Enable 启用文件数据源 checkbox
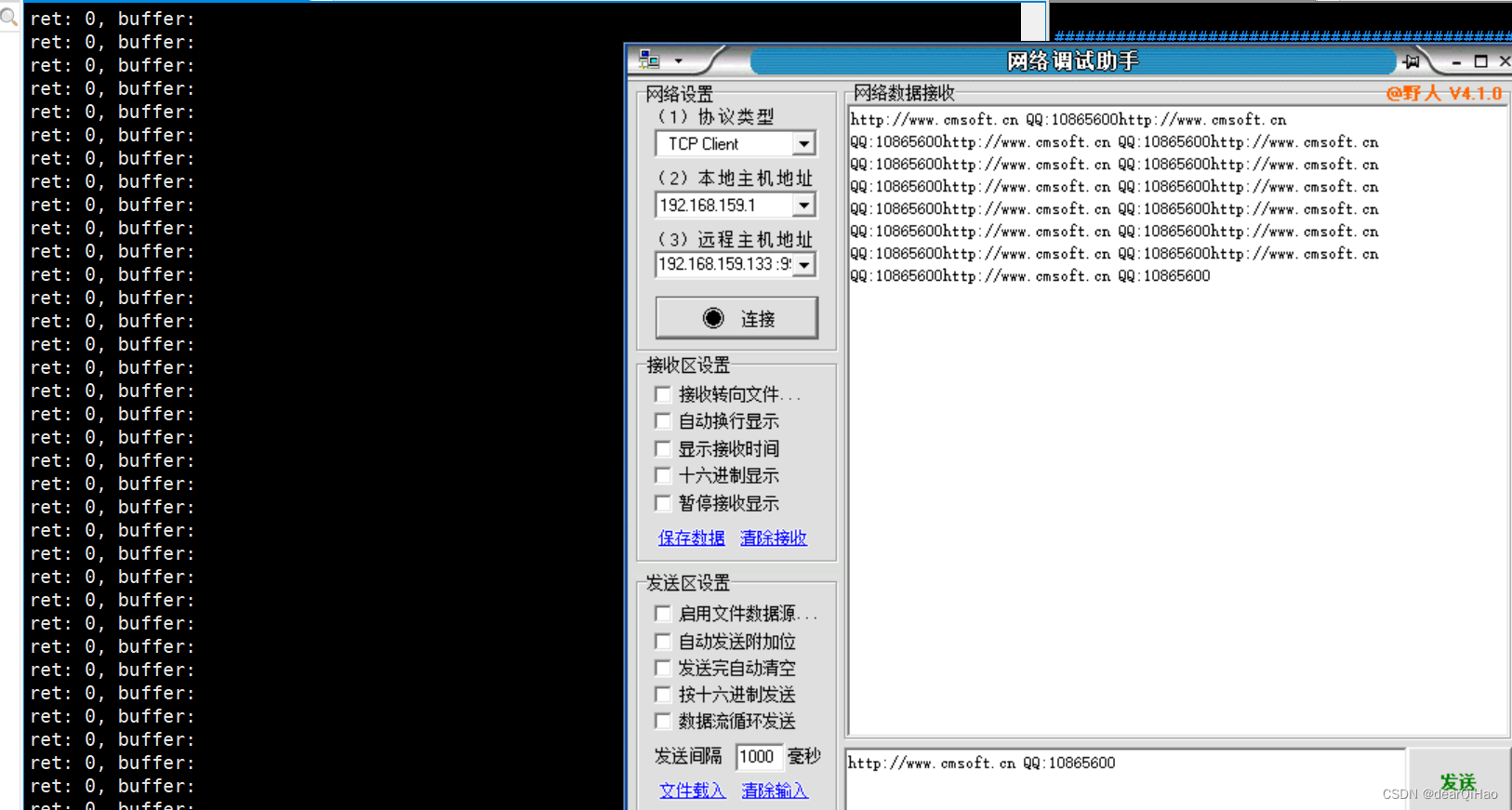 [663, 614]
